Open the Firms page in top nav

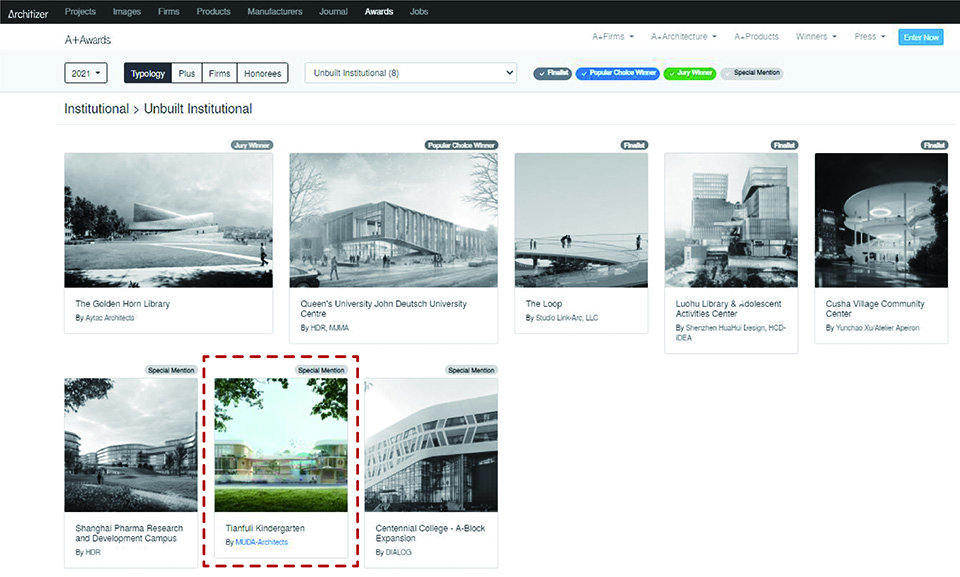[x=168, y=12]
